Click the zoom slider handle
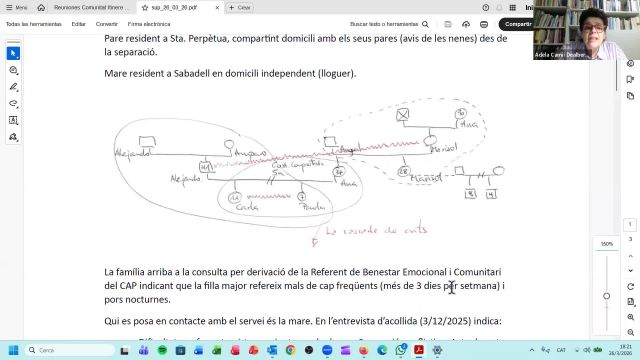640x360 pixels. click(607, 296)
